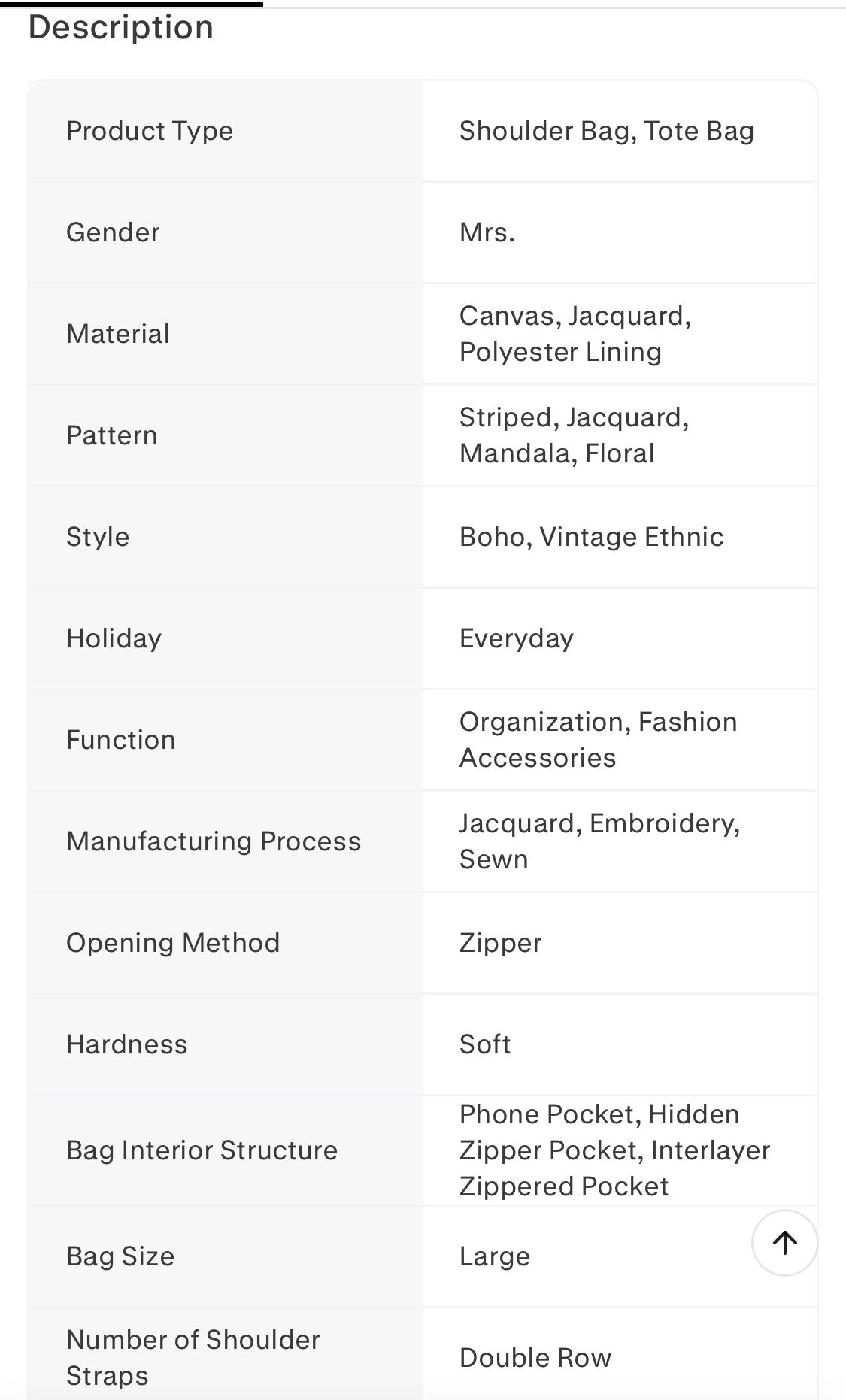
Task: Click the Shoulder Bag, Tote Bag value
Action: (x=607, y=131)
